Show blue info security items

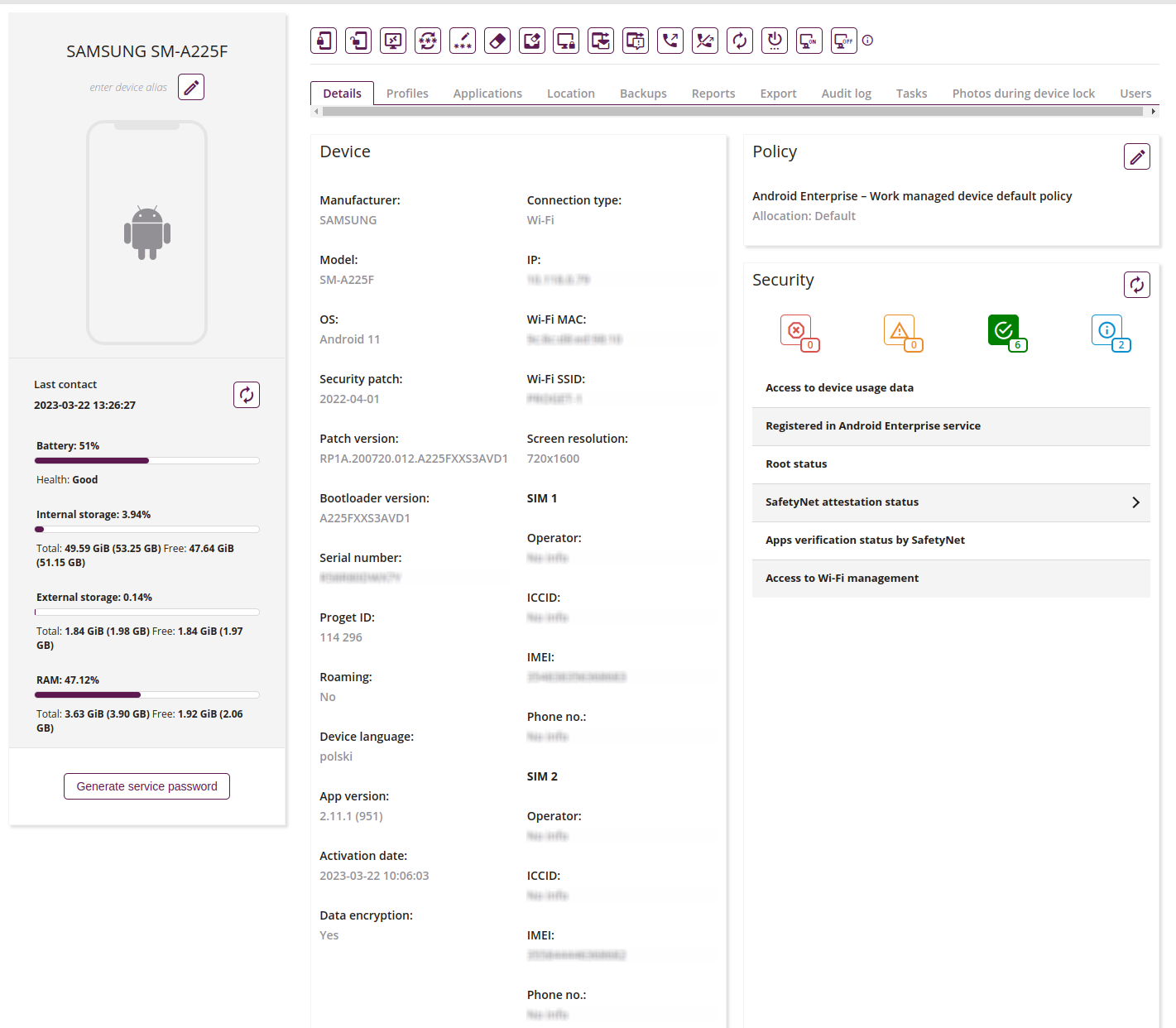coord(1111,333)
